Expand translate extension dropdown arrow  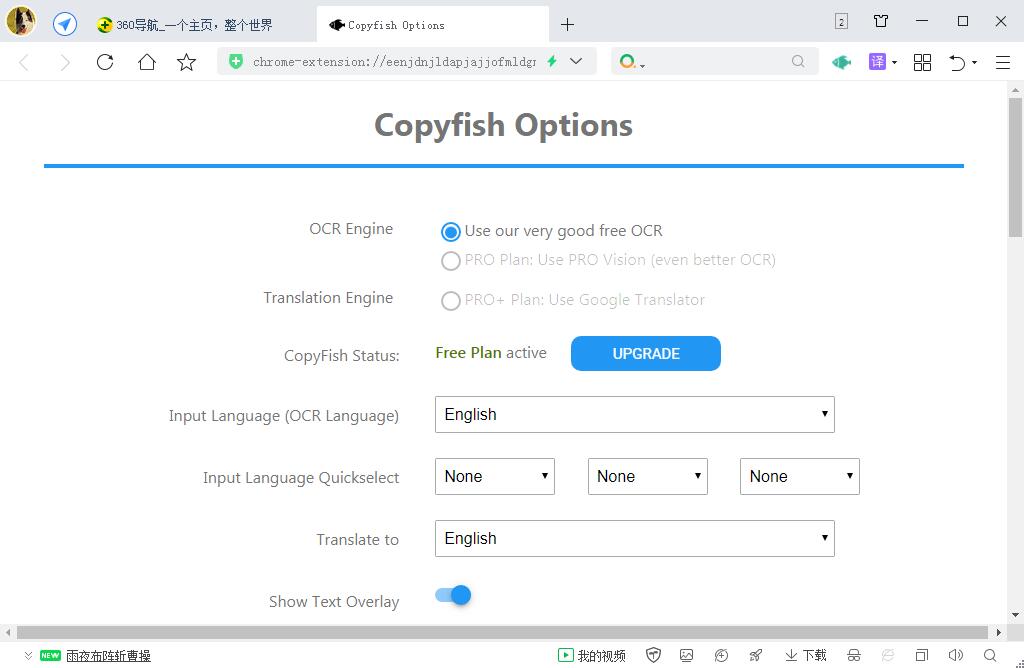tap(895, 63)
